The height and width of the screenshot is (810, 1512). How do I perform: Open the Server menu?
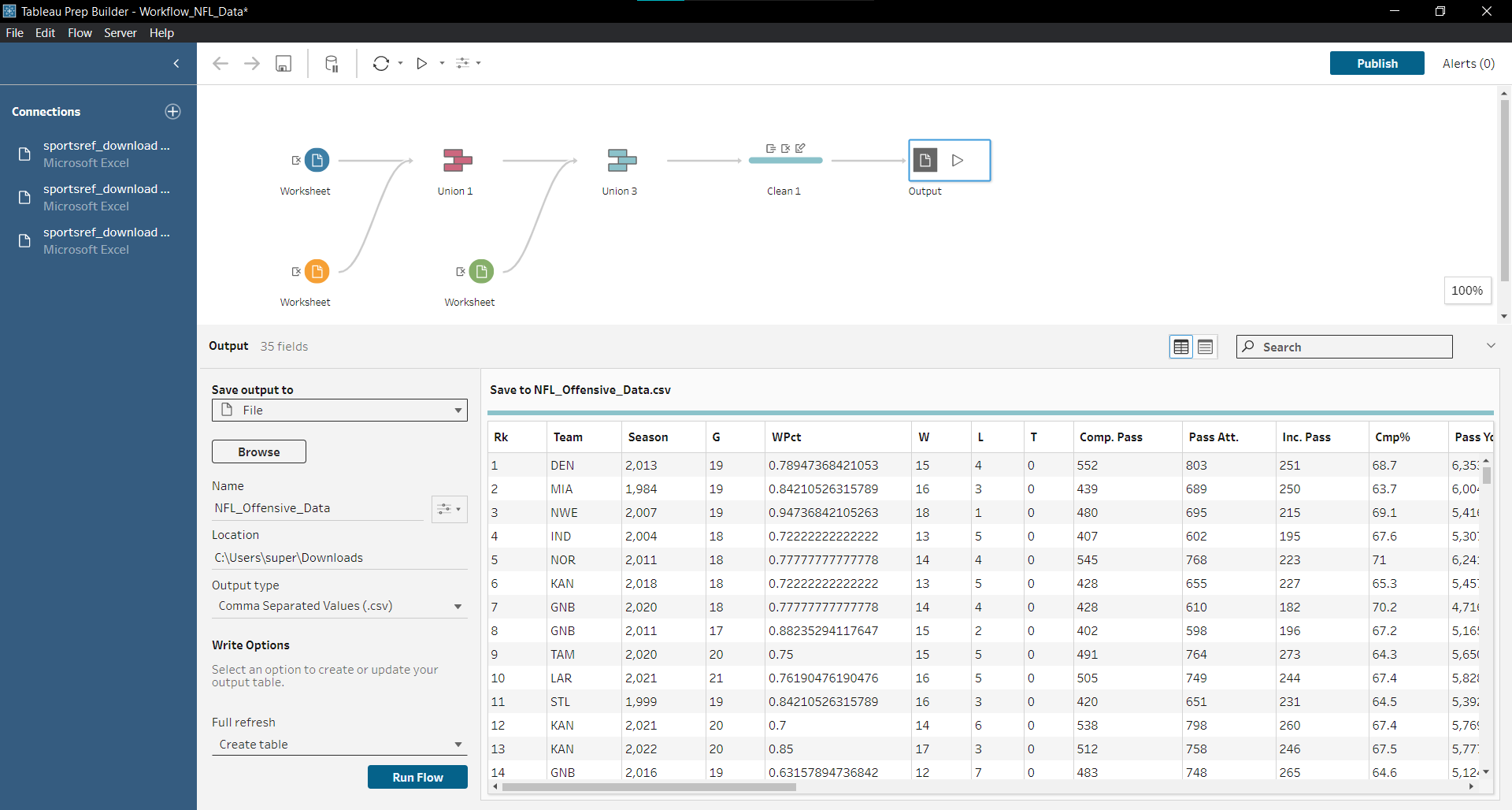point(120,32)
